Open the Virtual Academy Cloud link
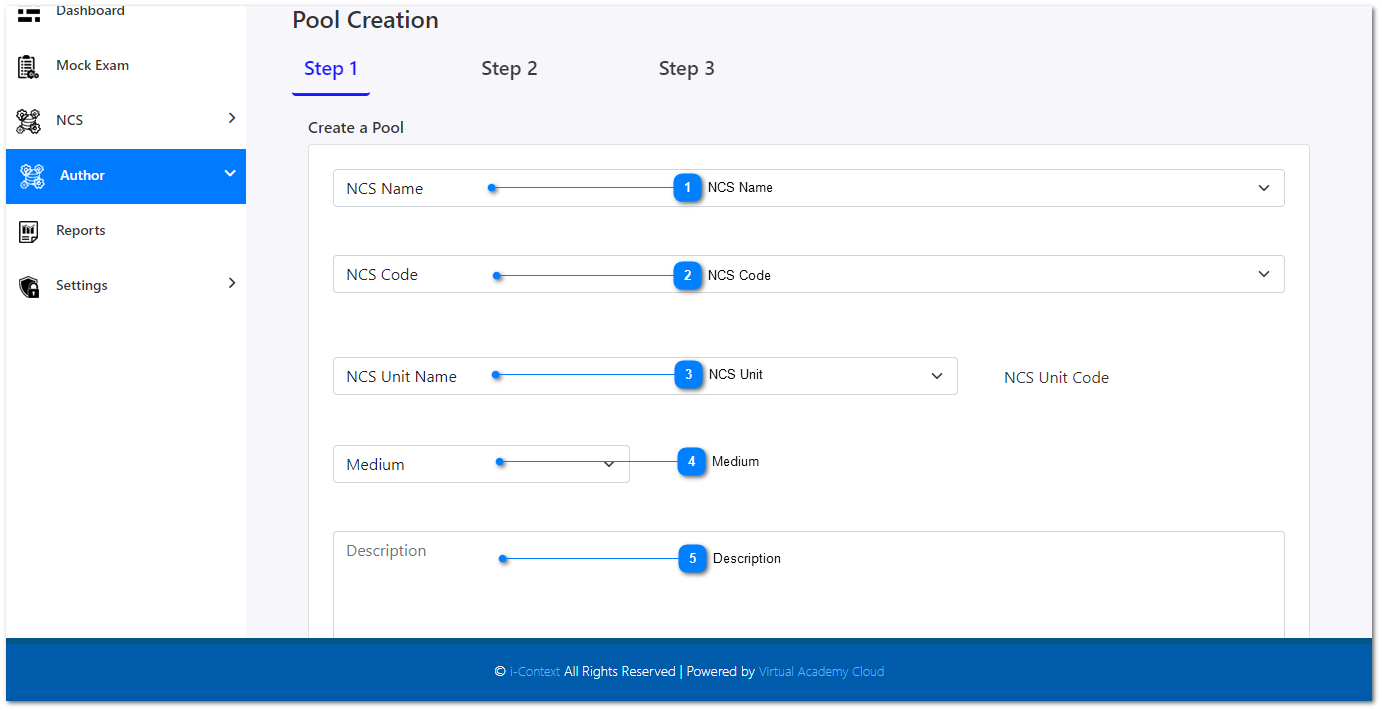The width and height of the screenshot is (1382, 711). click(821, 672)
